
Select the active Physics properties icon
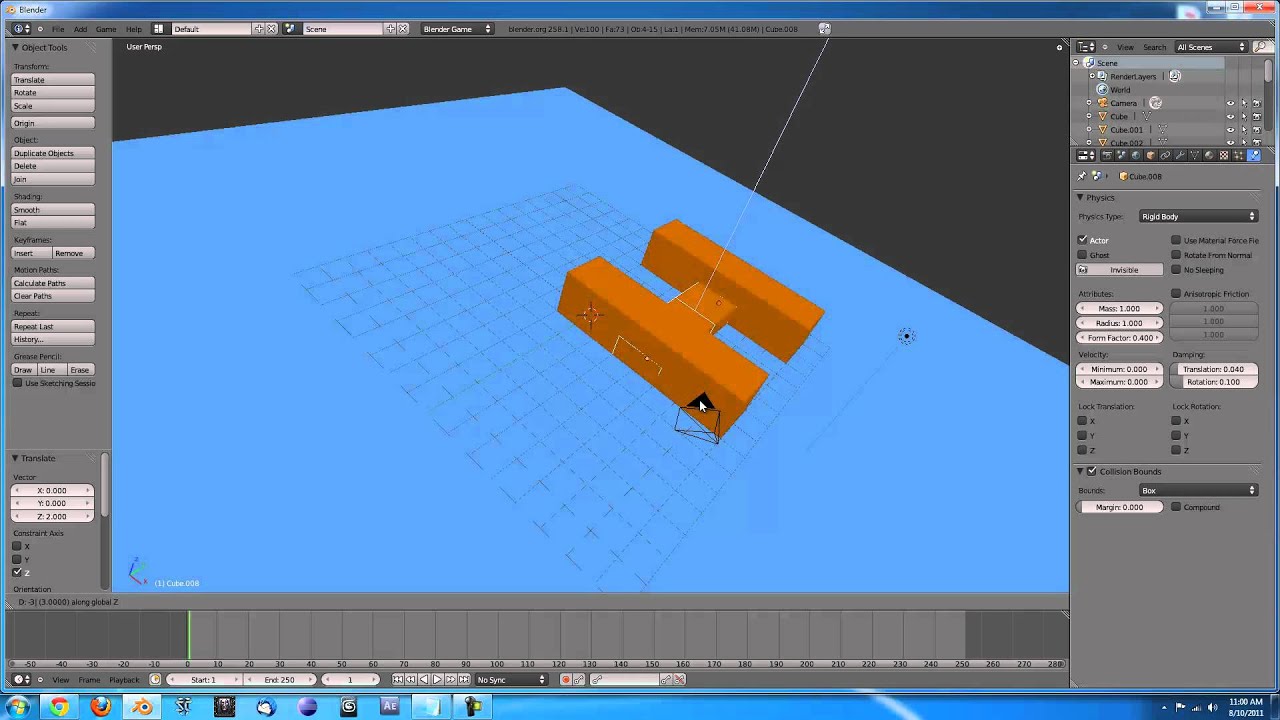(1254, 155)
